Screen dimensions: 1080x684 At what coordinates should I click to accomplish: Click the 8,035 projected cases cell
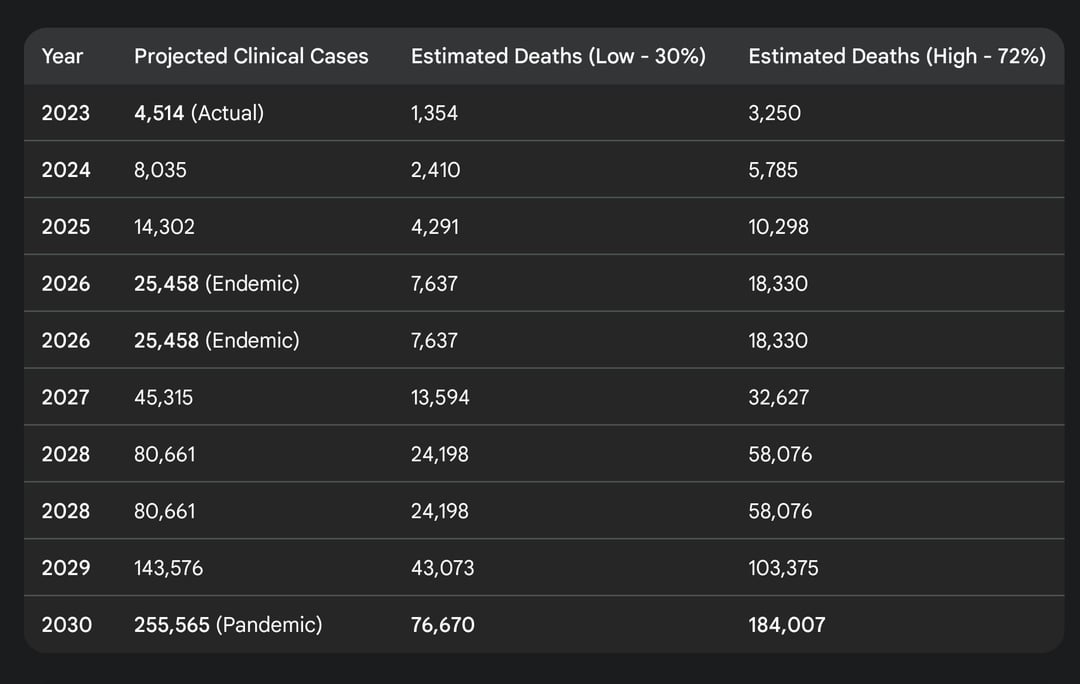160,170
